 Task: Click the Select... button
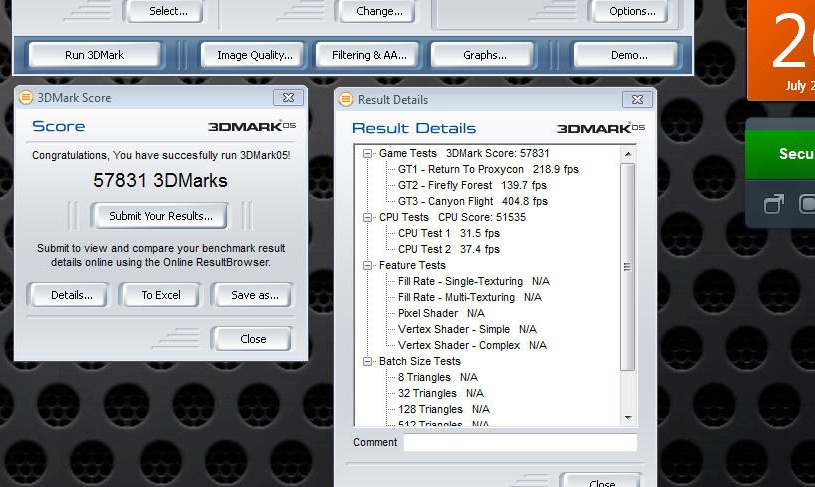click(x=167, y=11)
